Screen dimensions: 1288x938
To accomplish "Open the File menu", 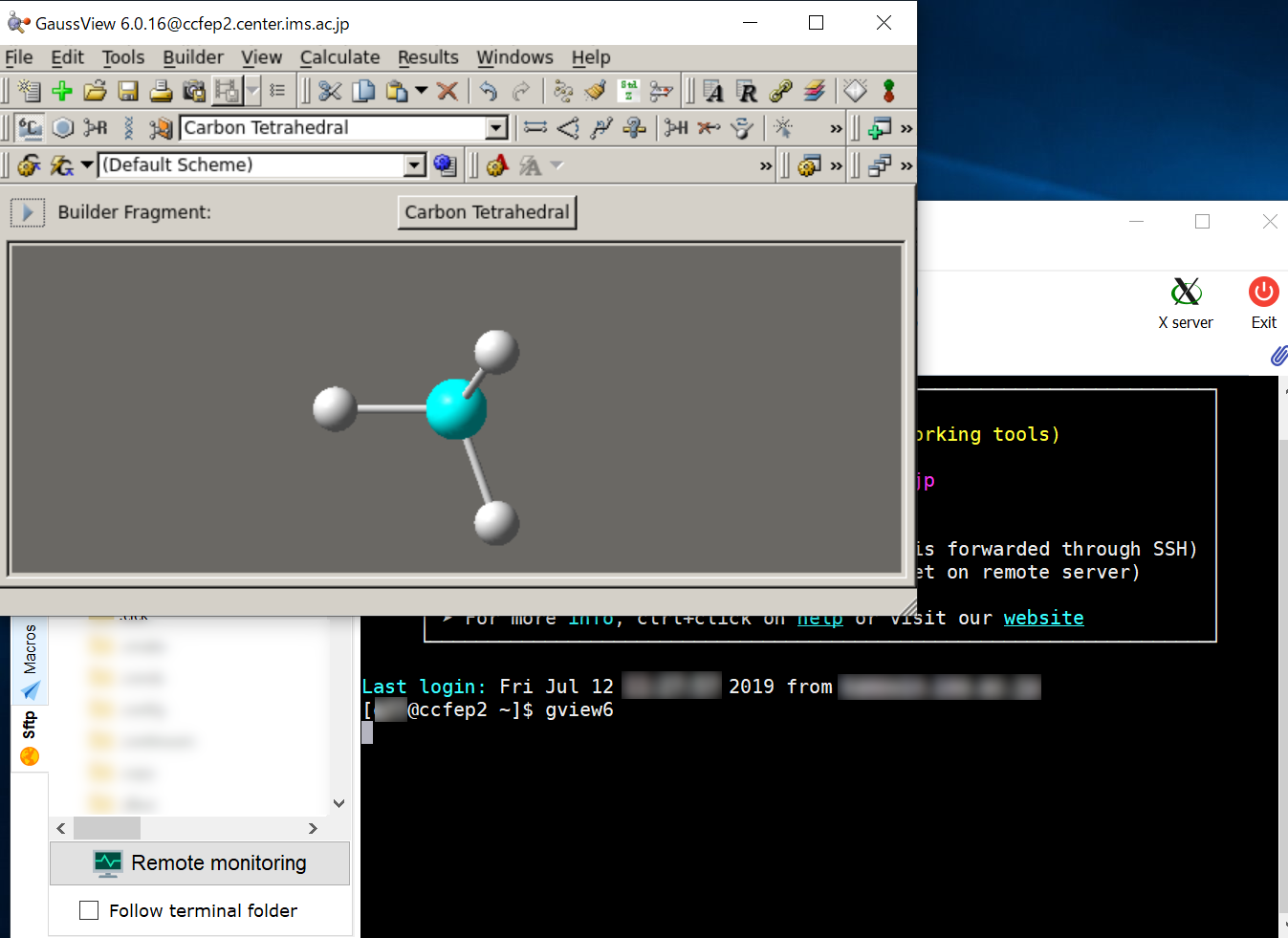I will (18, 57).
